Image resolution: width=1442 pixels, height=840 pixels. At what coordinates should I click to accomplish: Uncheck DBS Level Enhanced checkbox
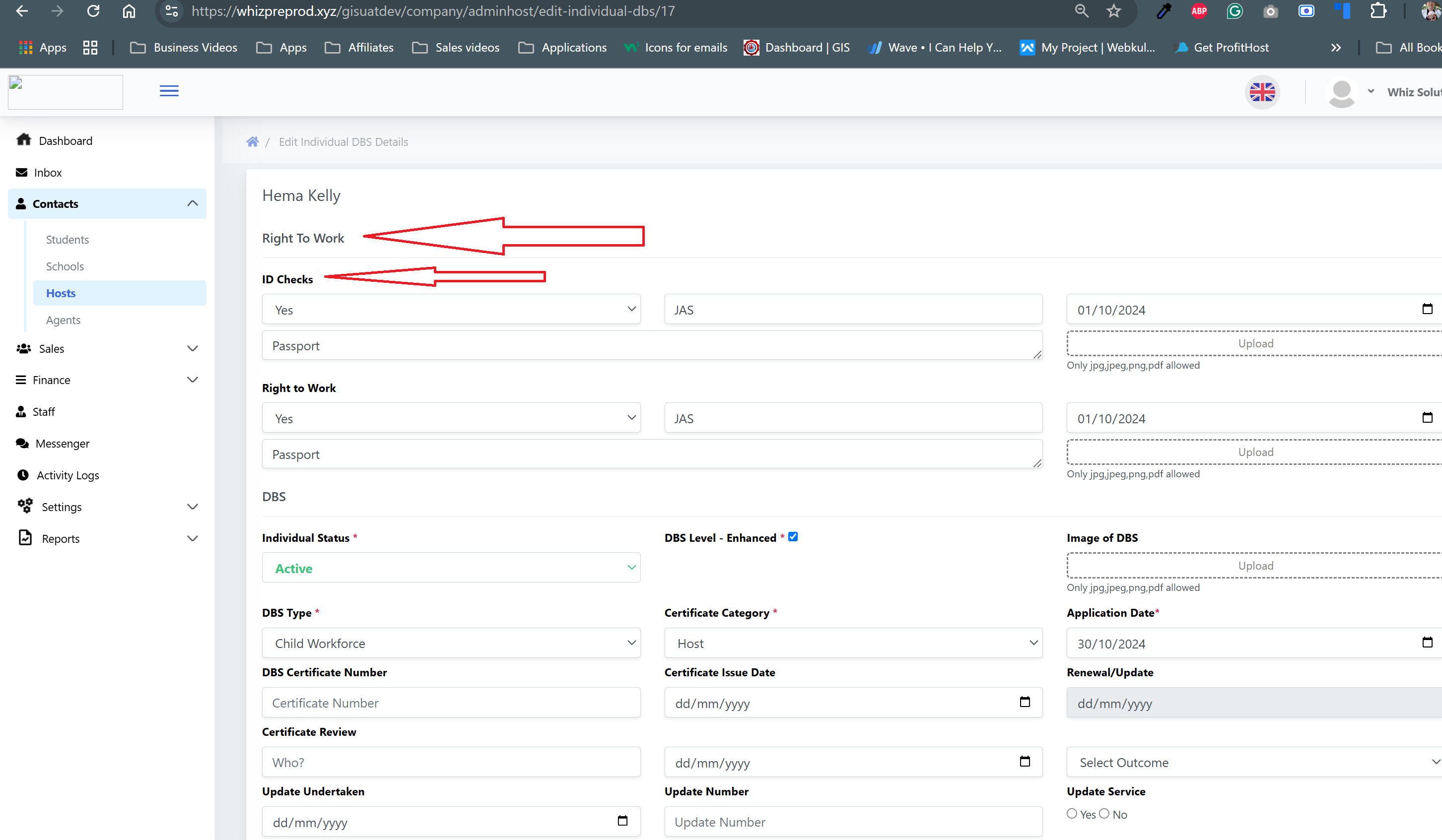793,536
